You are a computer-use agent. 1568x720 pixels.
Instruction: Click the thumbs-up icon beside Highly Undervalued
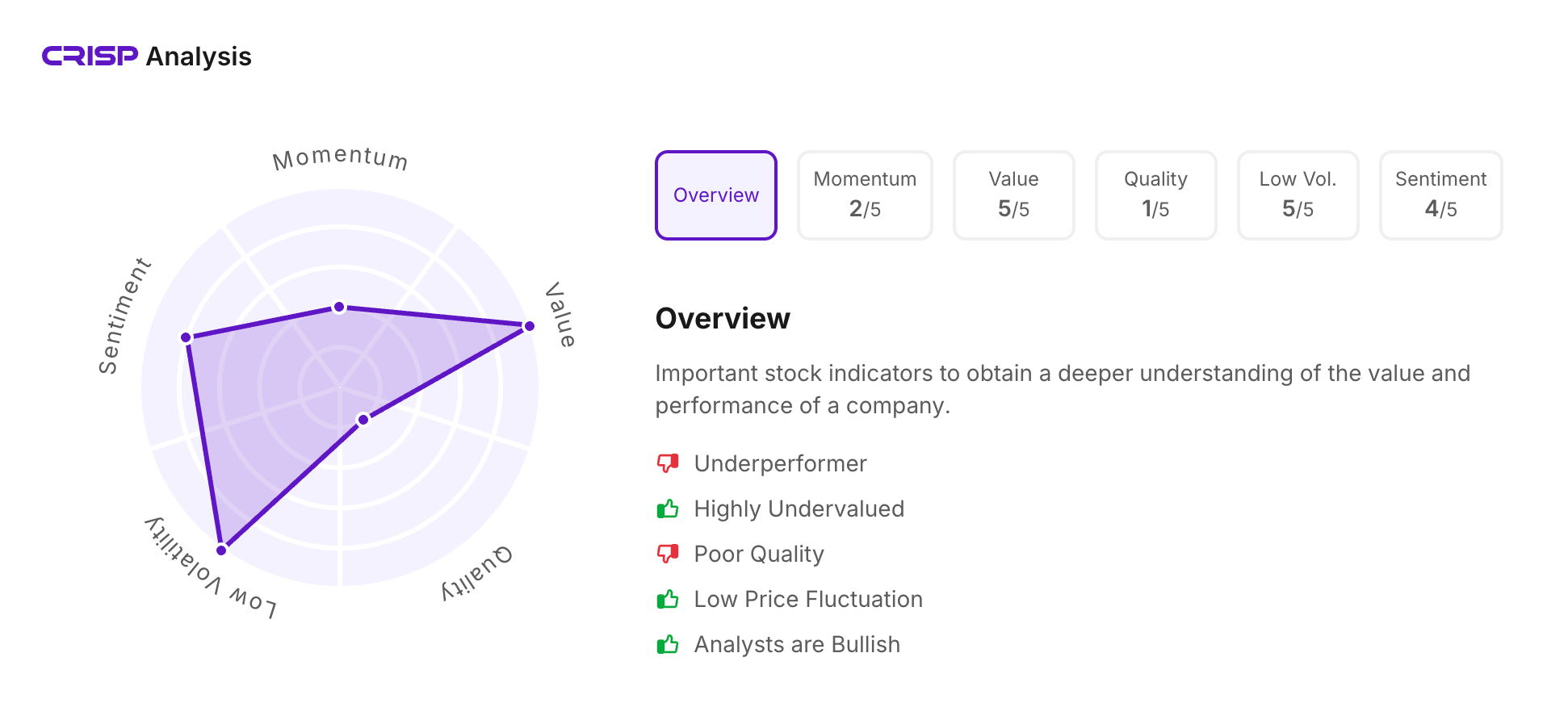click(x=668, y=509)
